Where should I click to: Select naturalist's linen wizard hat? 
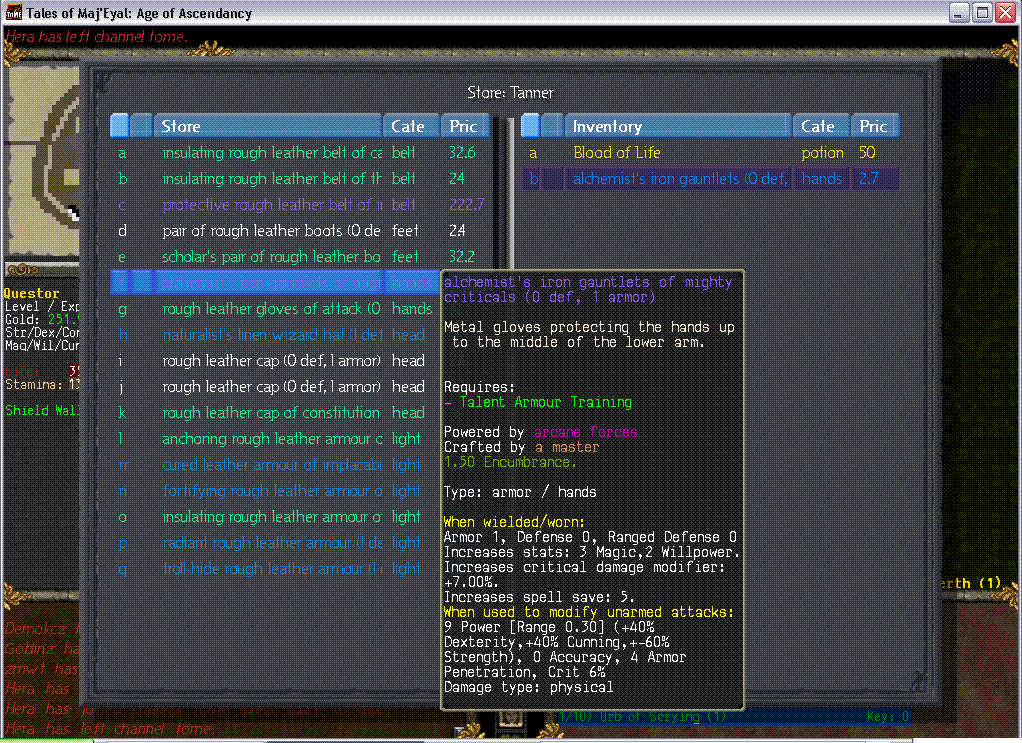(x=276, y=334)
